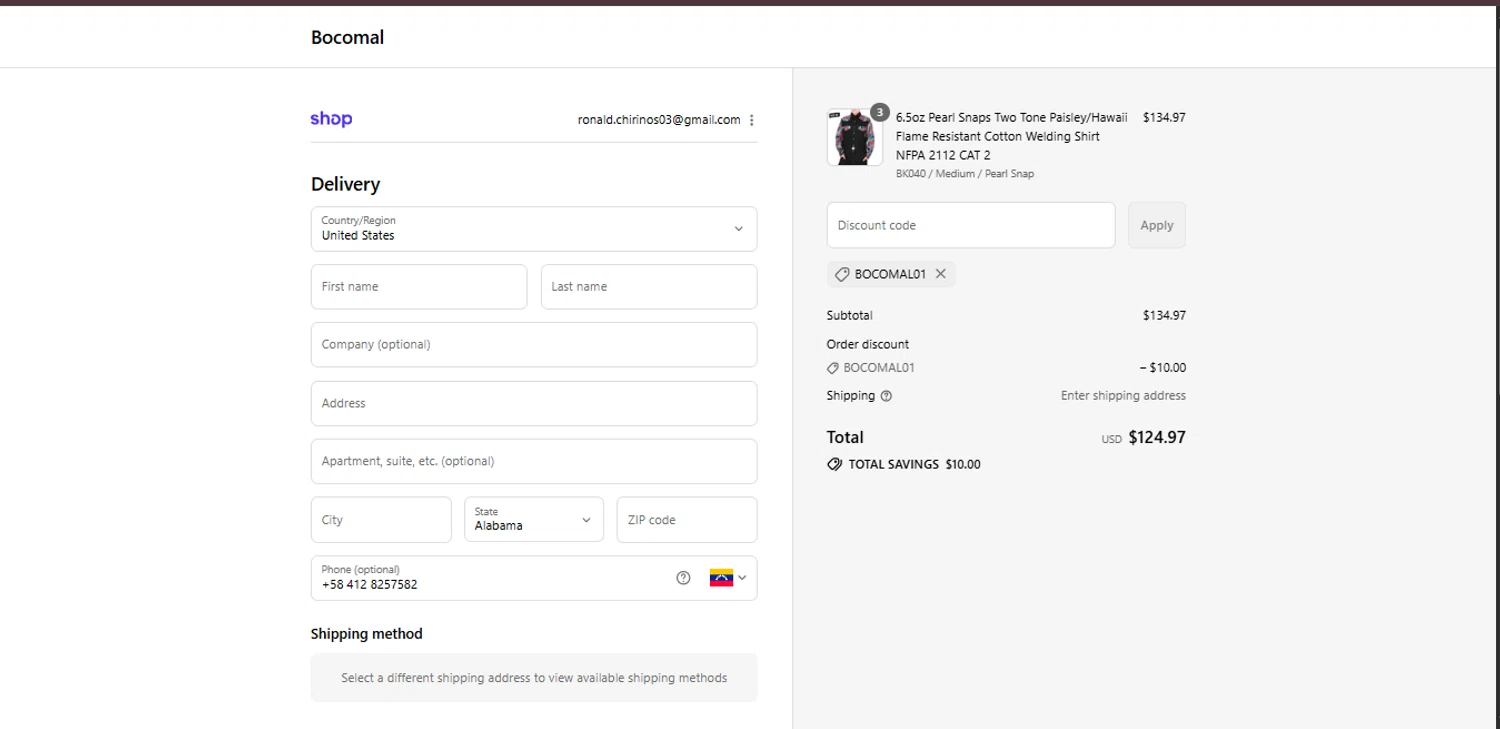Focus the ZIP code field
1500x729 pixels.
click(x=687, y=520)
